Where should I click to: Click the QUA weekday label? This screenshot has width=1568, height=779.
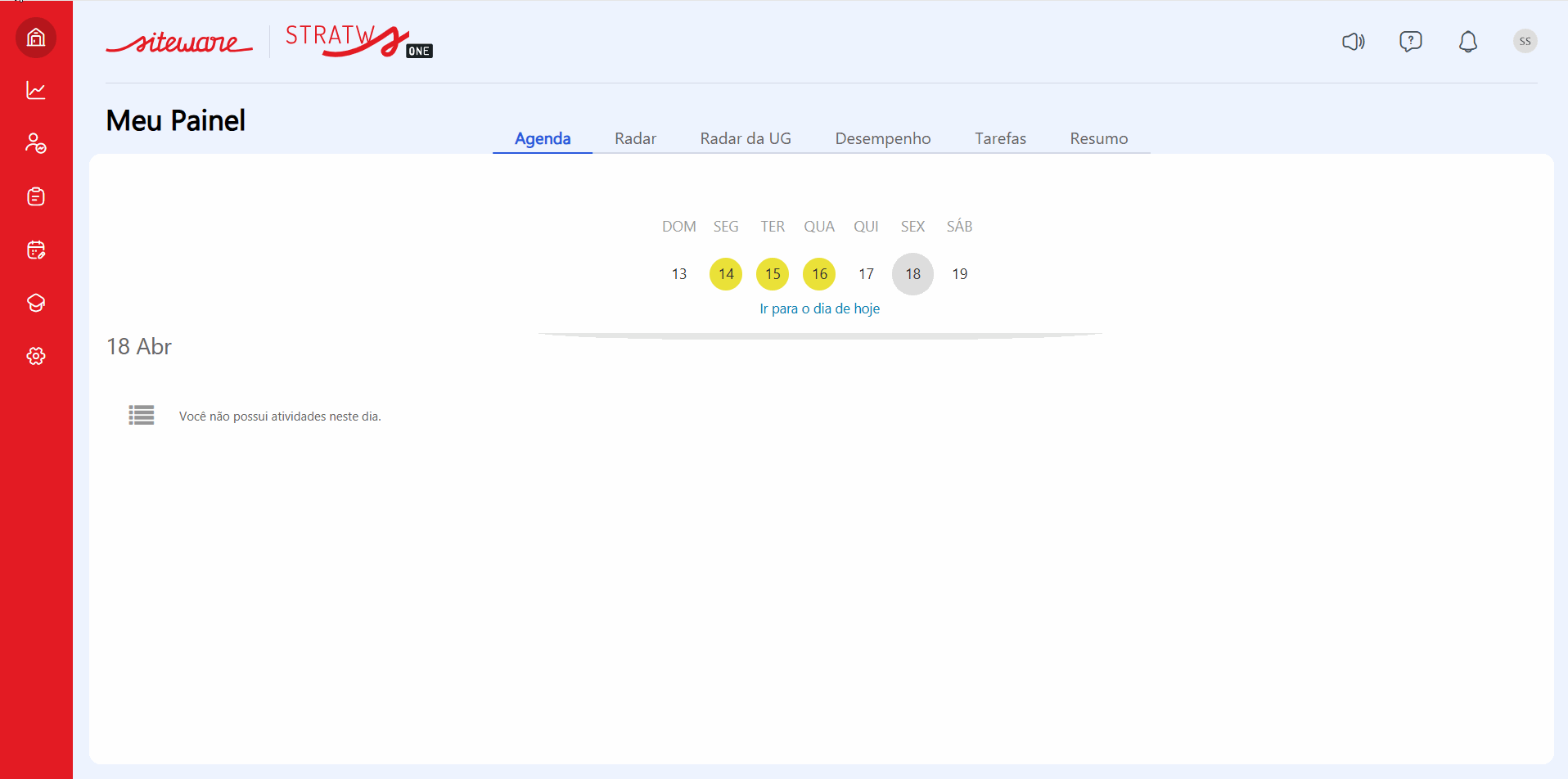pos(819,227)
